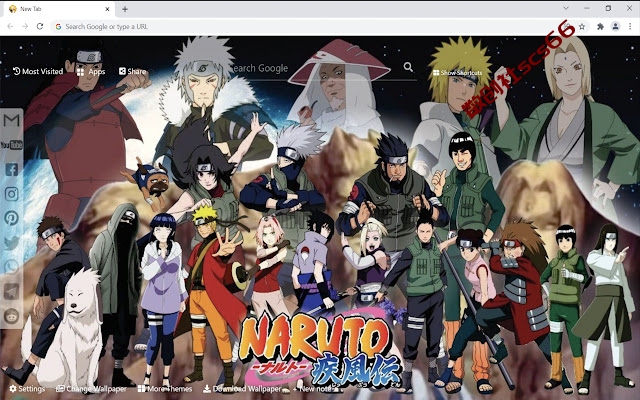Open Most Visited sites list
The width and height of the screenshot is (640, 400).
click(38, 71)
